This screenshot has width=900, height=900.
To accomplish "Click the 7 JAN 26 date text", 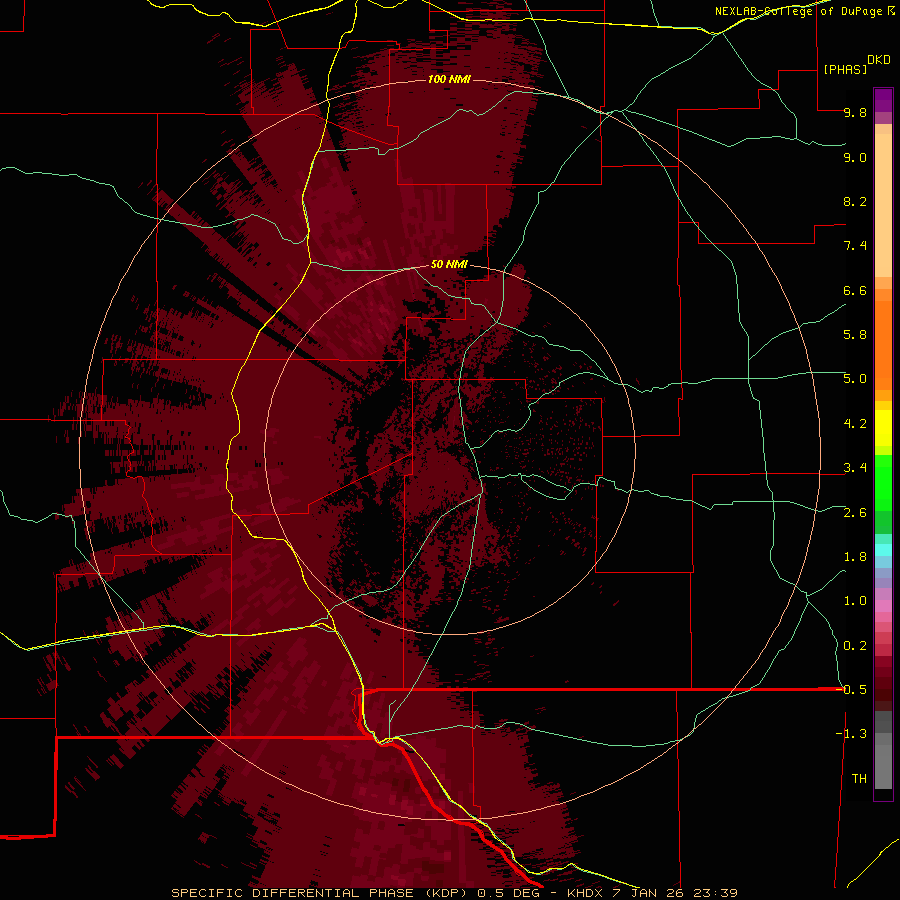I will click(651, 893).
